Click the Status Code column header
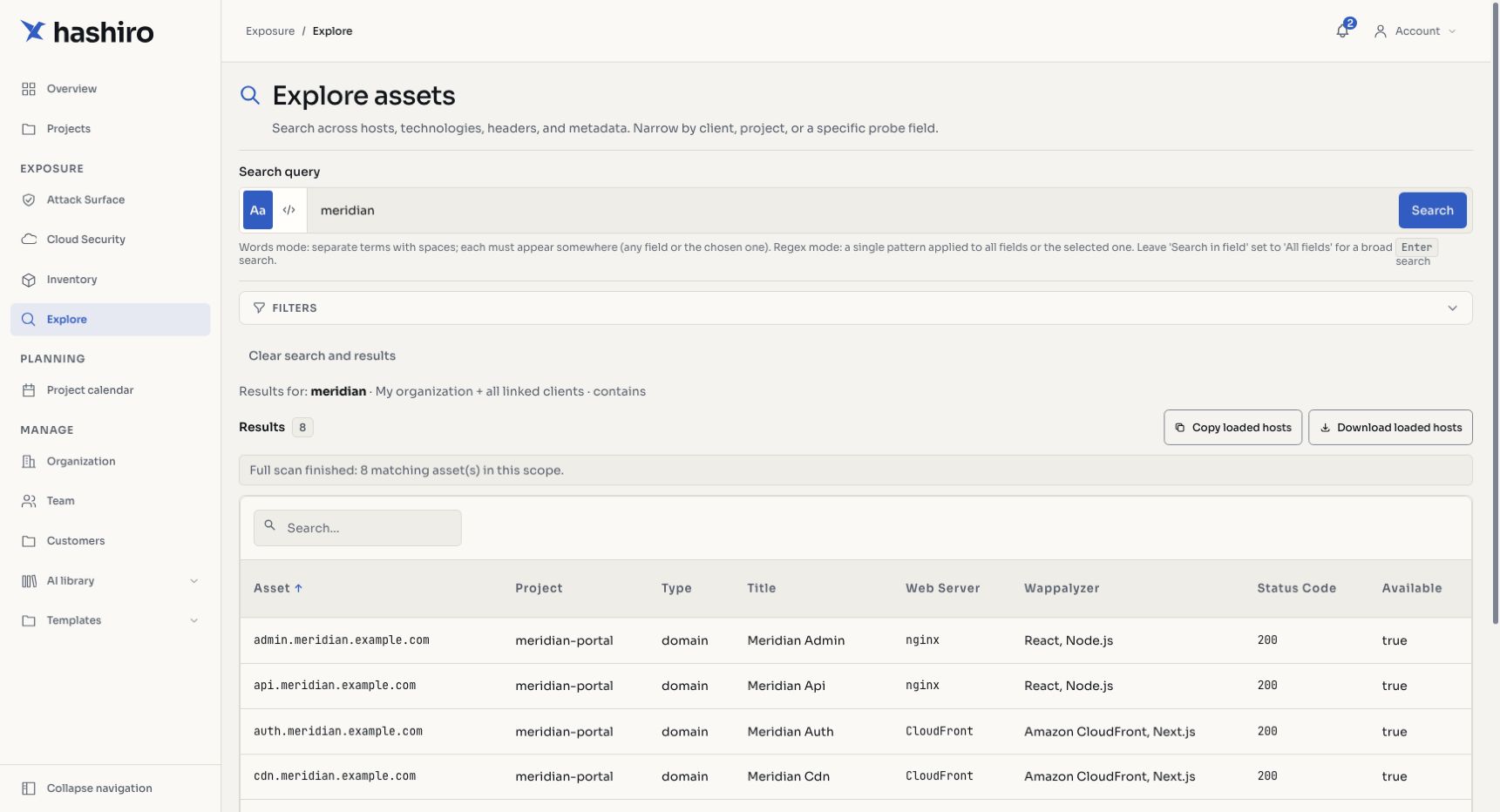 (x=1296, y=588)
